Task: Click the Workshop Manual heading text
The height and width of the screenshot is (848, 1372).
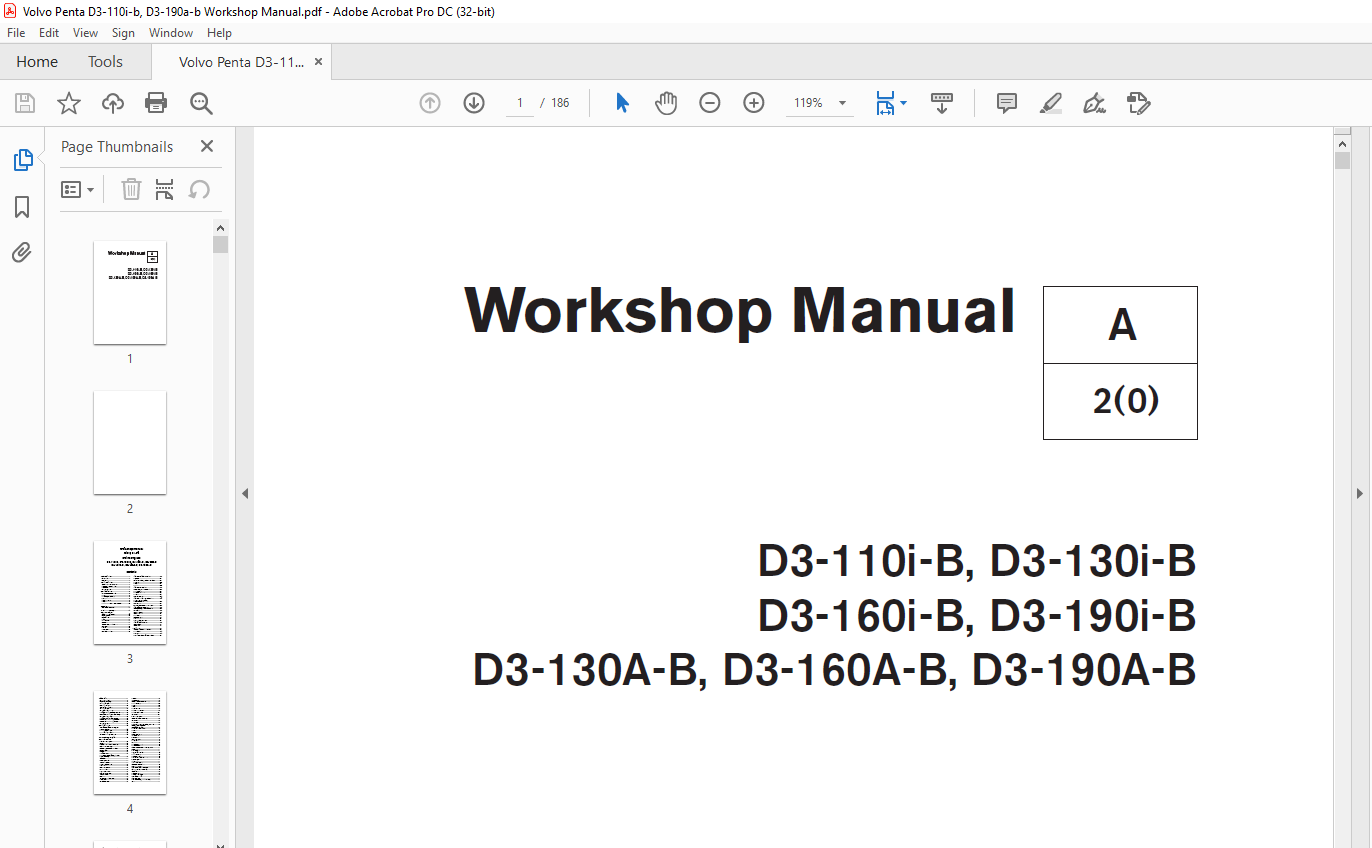Action: pos(740,310)
